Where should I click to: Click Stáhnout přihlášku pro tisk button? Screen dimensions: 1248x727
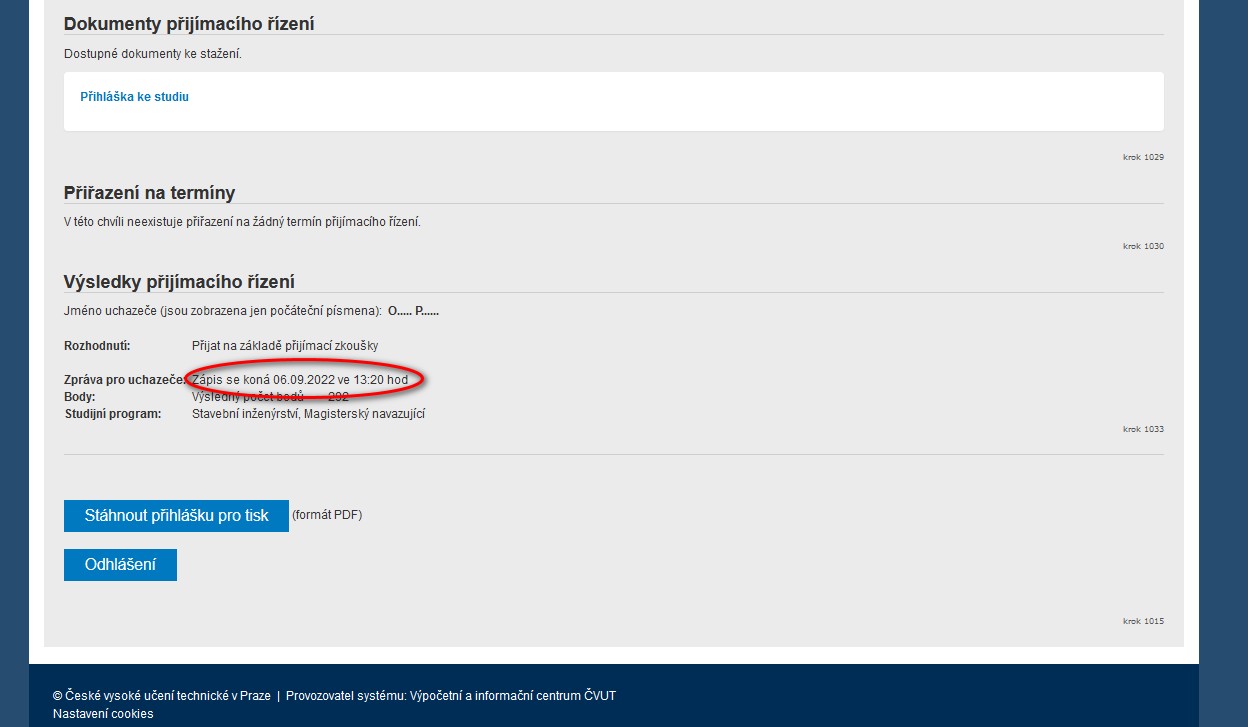(176, 516)
